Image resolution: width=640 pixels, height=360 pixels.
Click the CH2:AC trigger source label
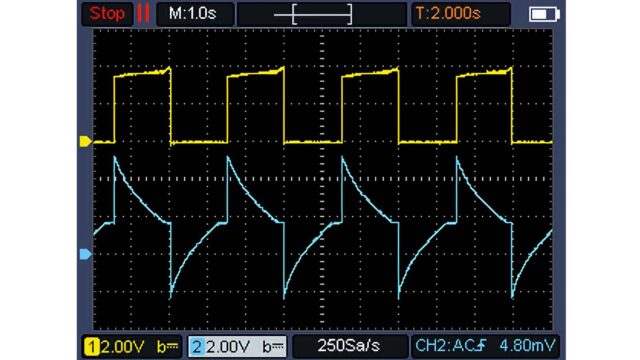click(x=444, y=346)
